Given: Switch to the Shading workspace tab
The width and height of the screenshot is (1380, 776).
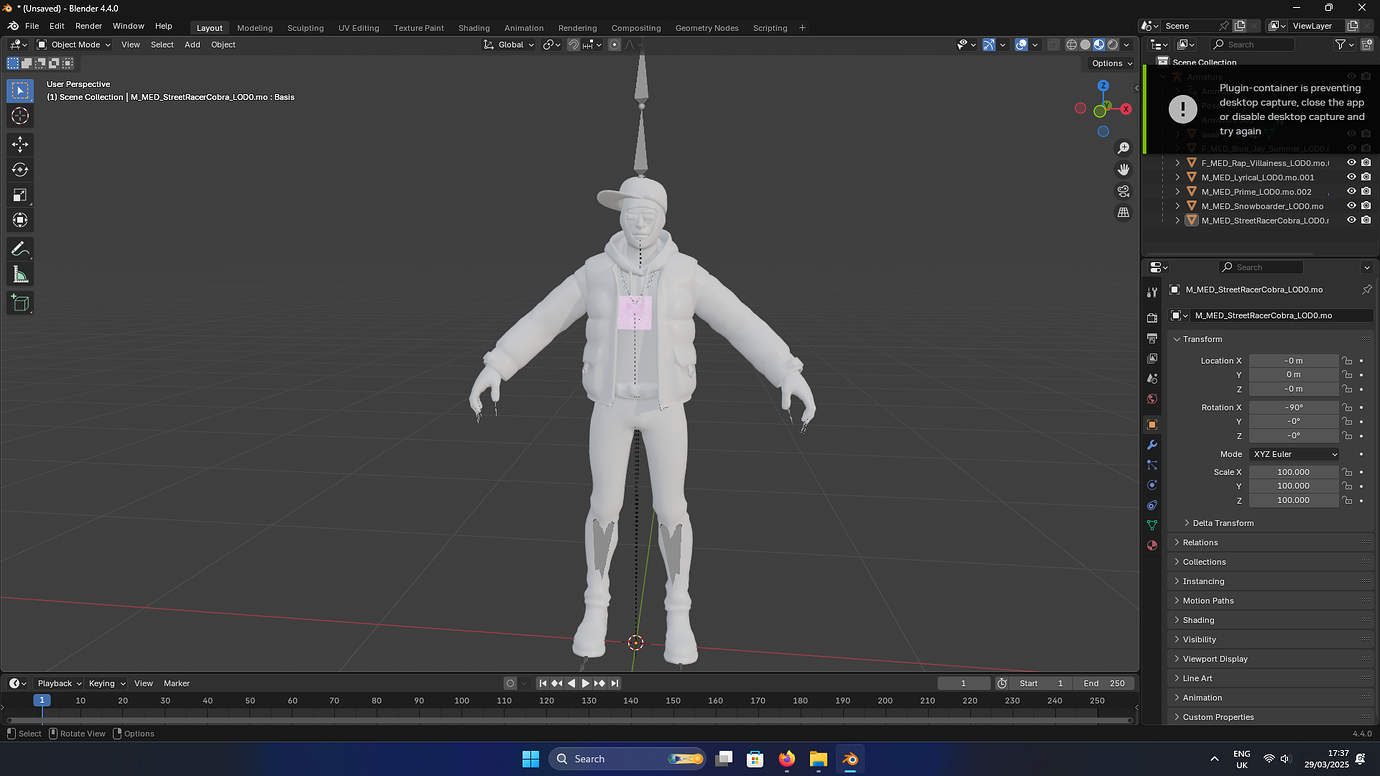Looking at the screenshot, I should tap(474, 28).
